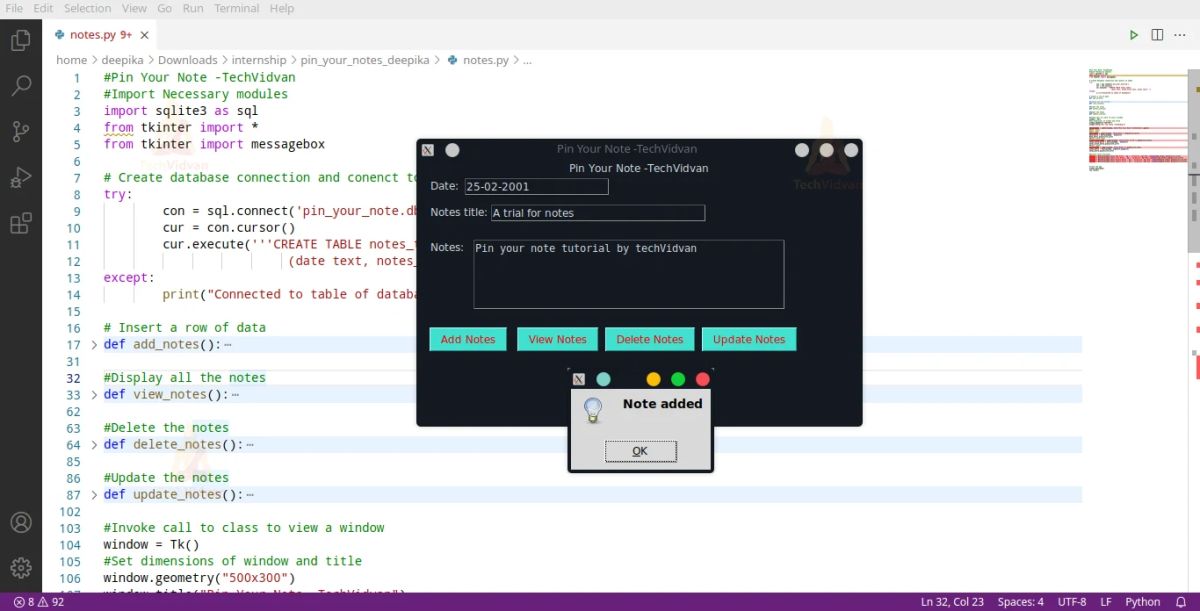
Task: Click the X icon on Pin Your Note window
Action: (428, 150)
